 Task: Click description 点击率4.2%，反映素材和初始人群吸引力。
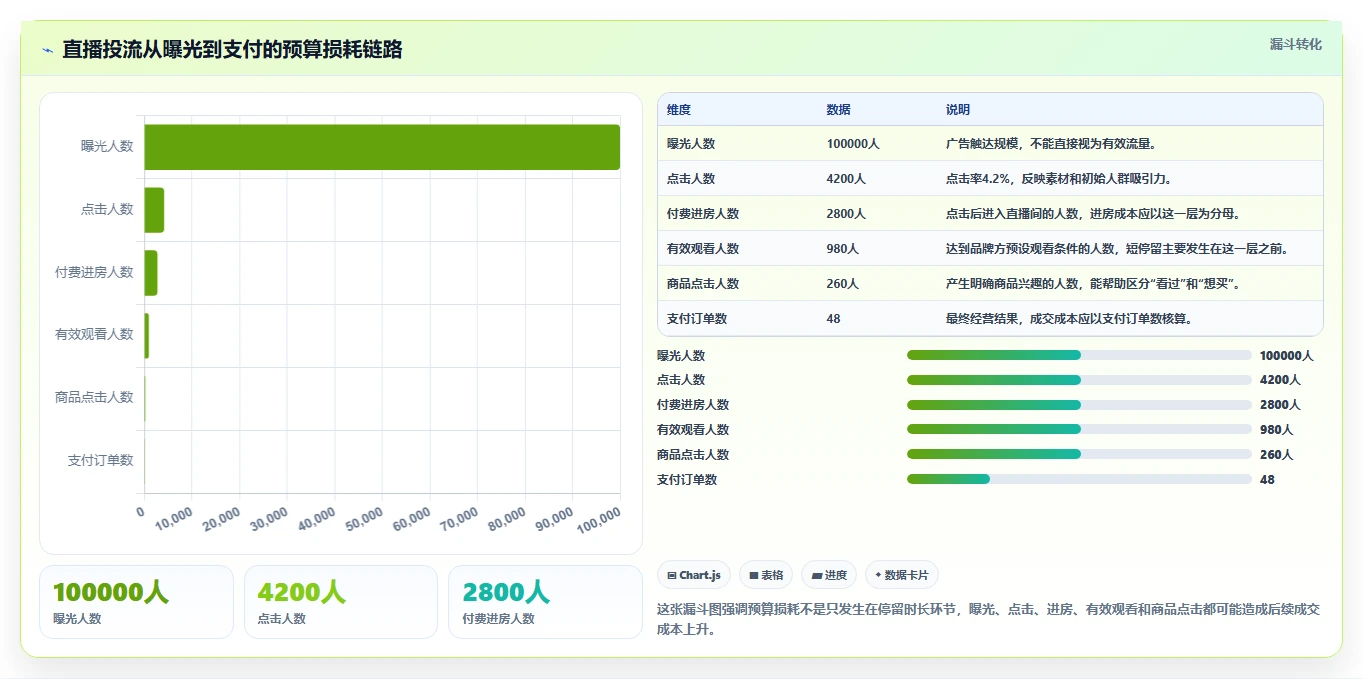click(1059, 179)
